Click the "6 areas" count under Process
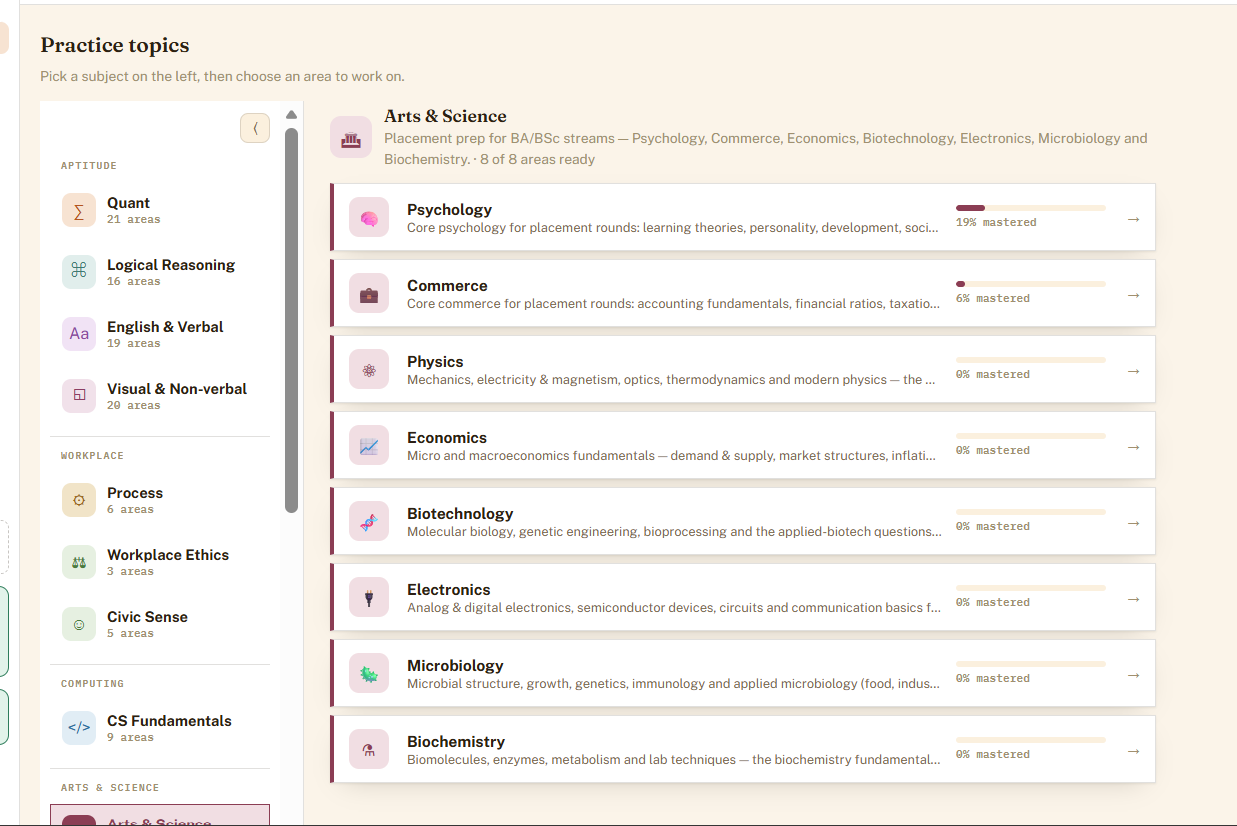This screenshot has width=1237, height=826. tap(131, 510)
